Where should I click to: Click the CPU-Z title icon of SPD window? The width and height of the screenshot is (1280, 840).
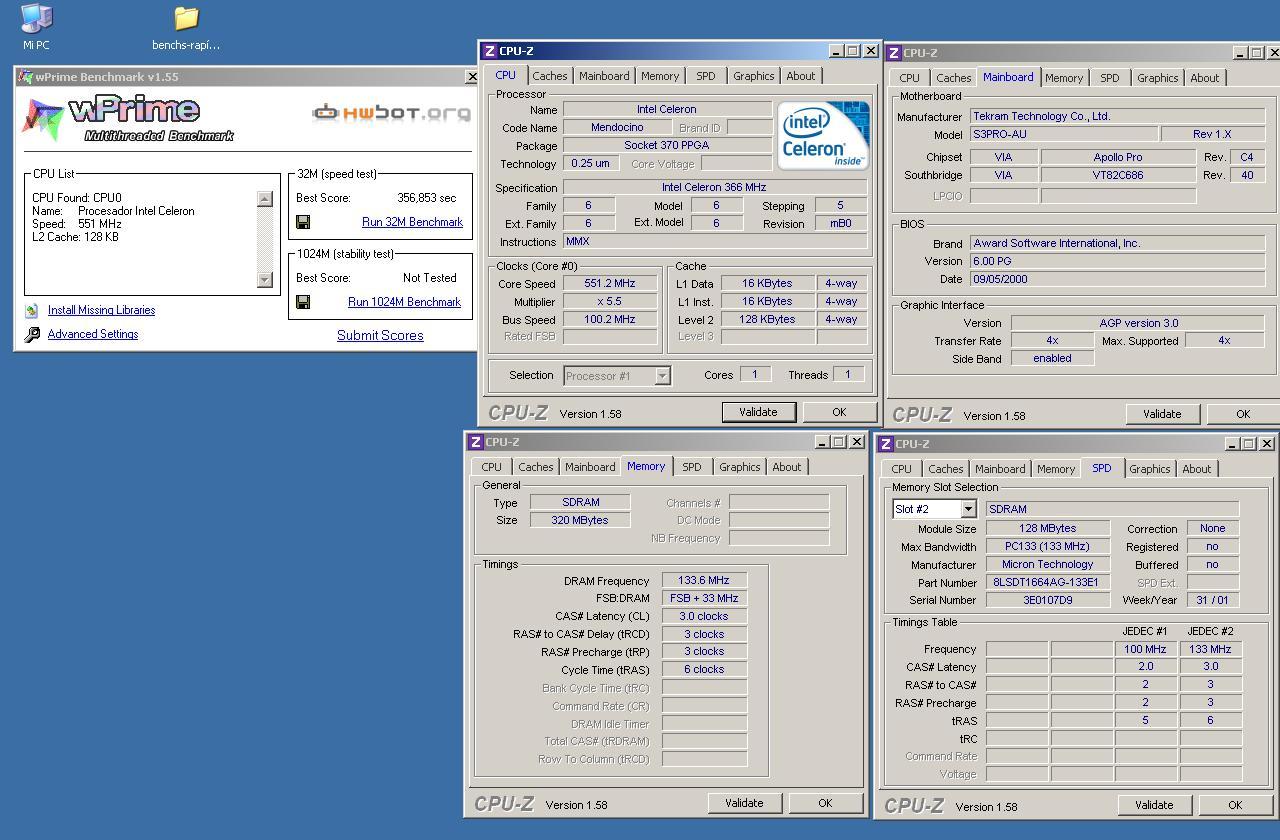coord(886,444)
